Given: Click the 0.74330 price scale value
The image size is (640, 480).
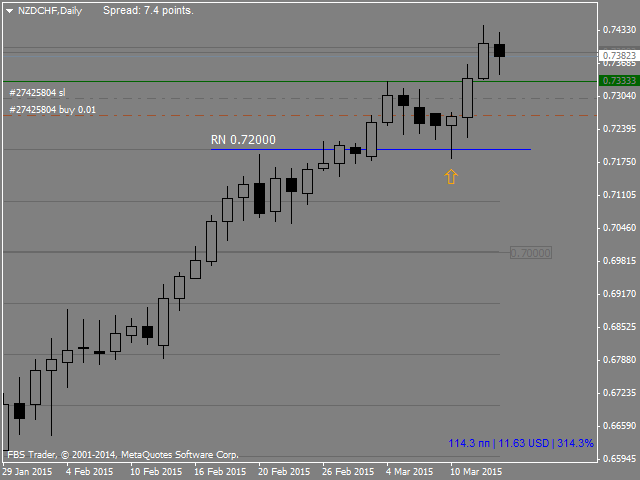Looking at the screenshot, I should pos(620,30).
